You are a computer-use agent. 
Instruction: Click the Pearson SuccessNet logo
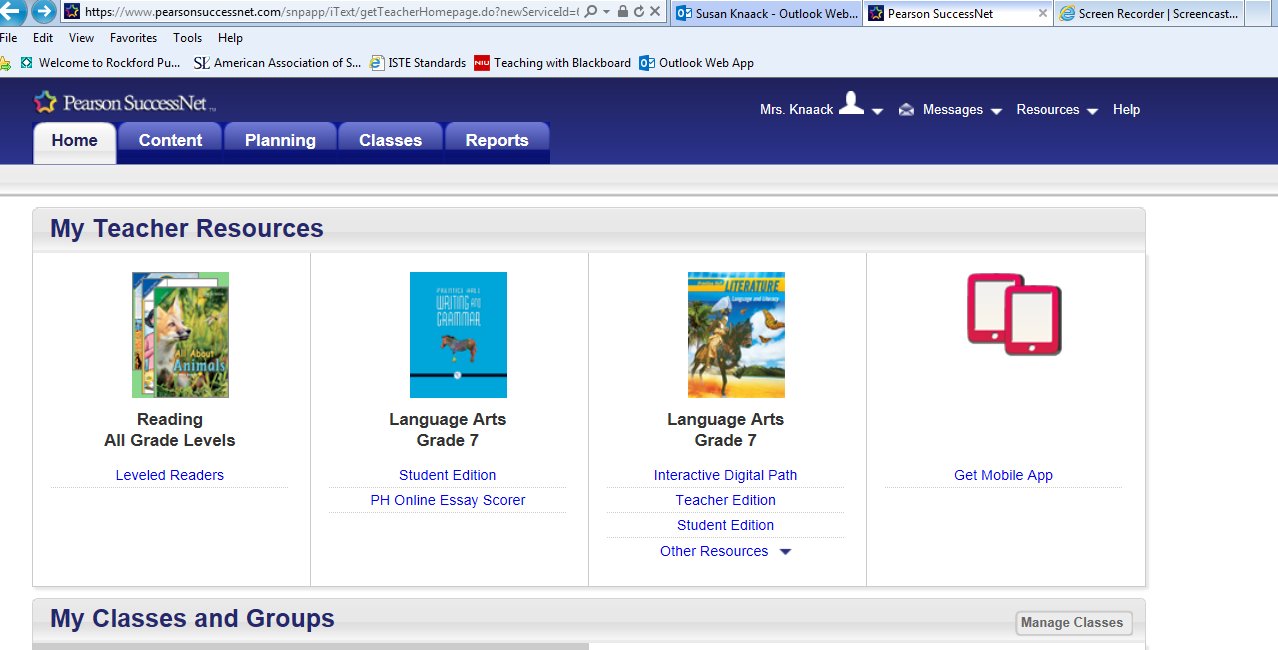click(125, 103)
